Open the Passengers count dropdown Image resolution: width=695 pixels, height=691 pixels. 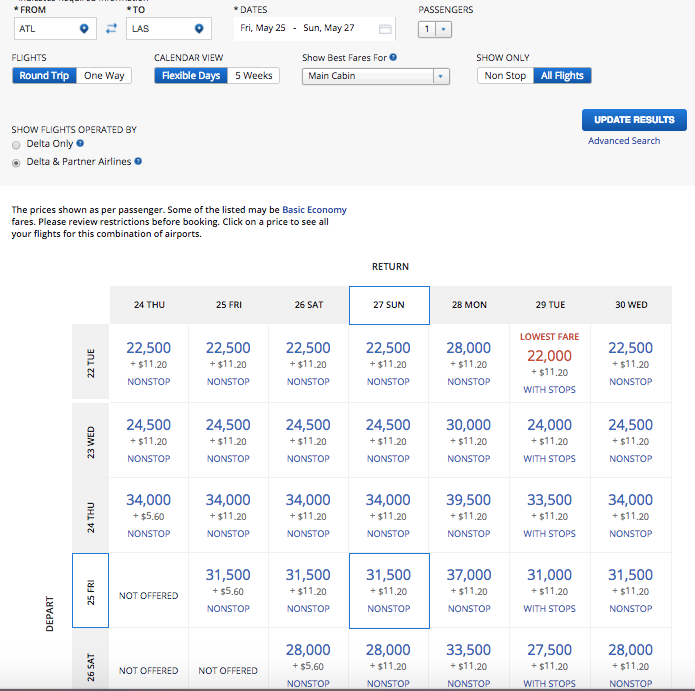(x=436, y=30)
